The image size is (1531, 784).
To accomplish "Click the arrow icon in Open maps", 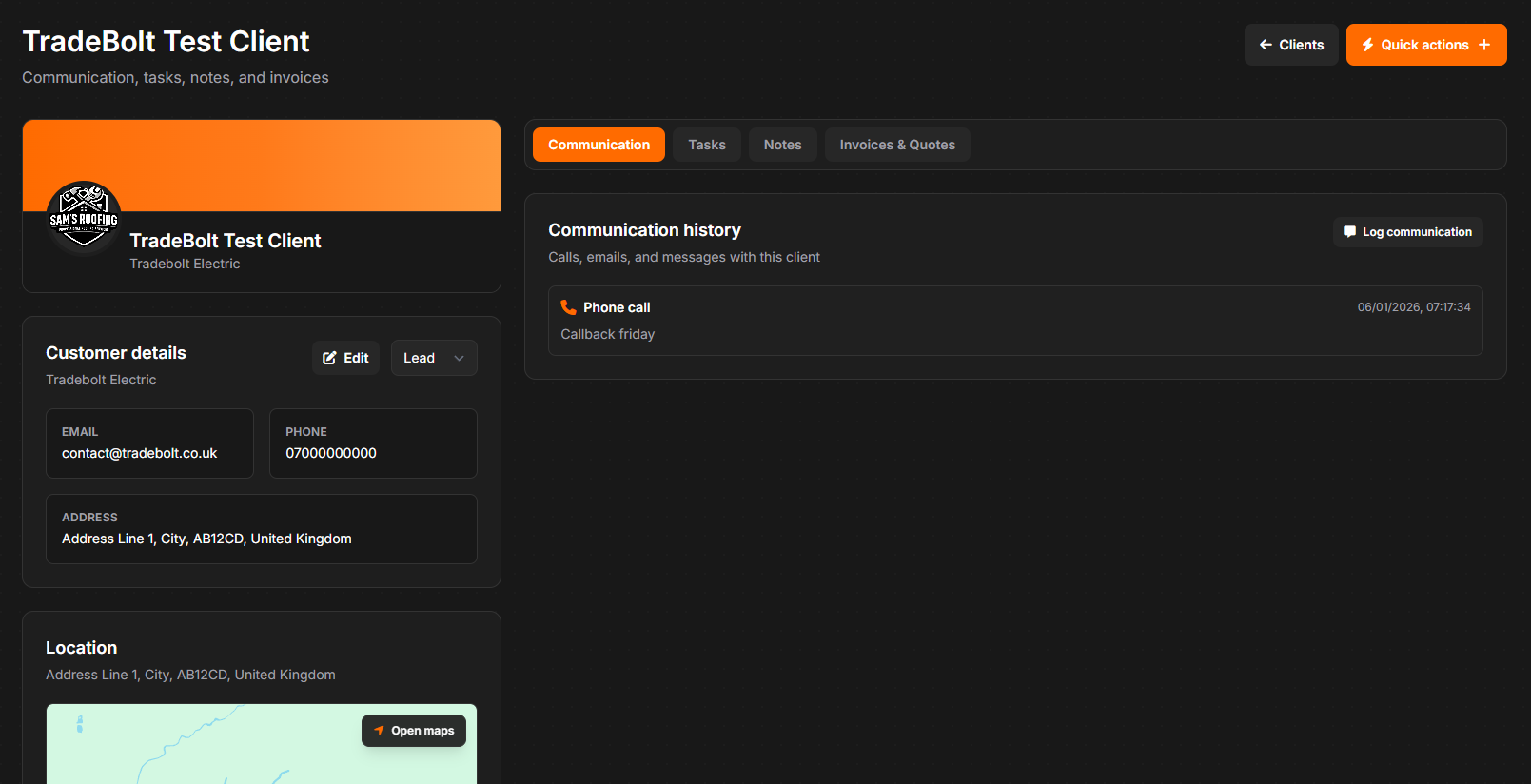I will point(379,731).
